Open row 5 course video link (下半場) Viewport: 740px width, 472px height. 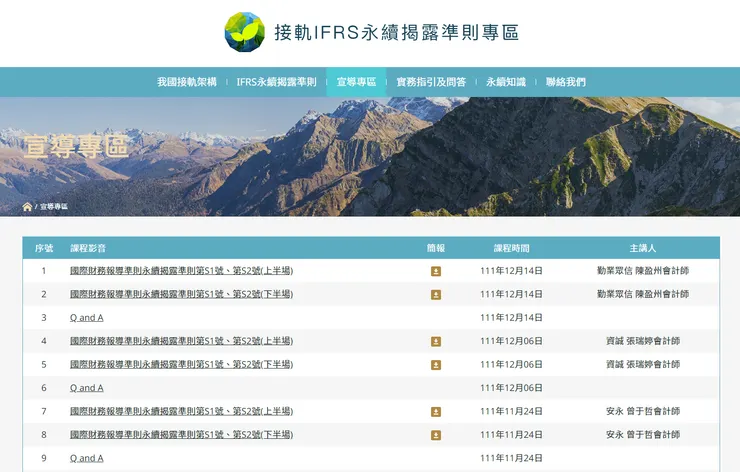tap(182, 364)
